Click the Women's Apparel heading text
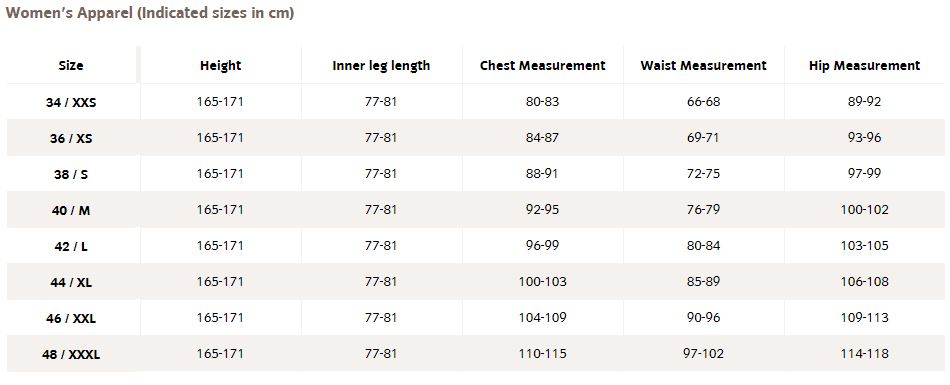Screen dimensions: 950x385 150,13
